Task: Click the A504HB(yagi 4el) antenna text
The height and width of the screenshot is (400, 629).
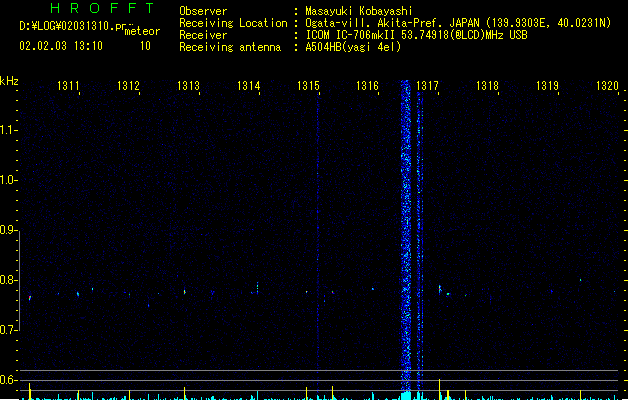Action: (x=353, y=47)
